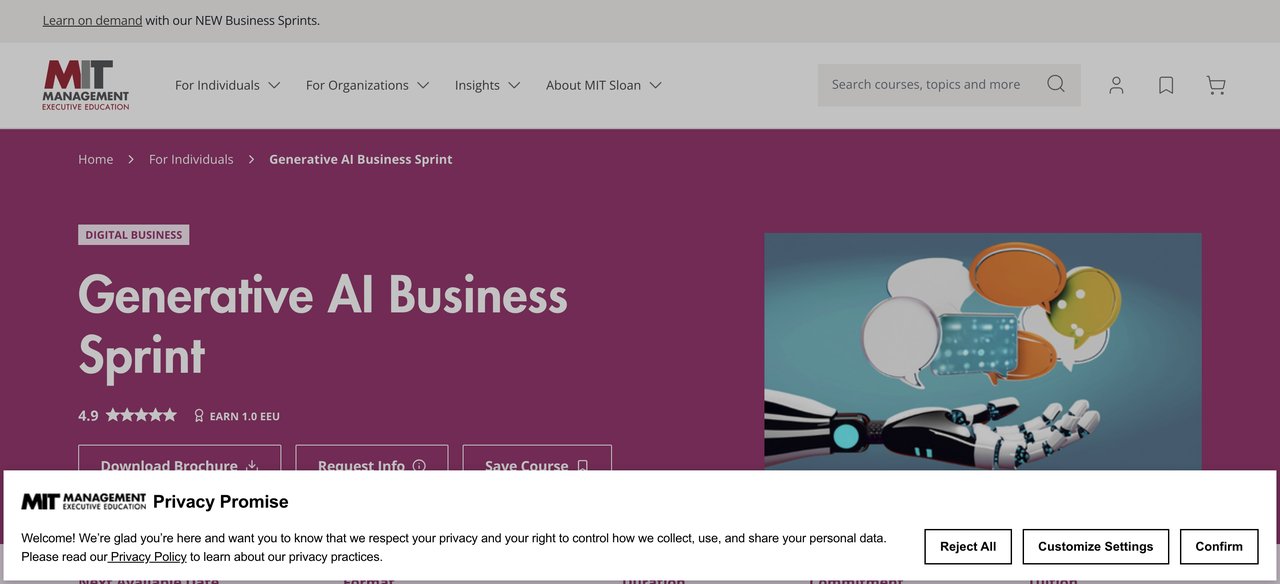1280x584 pixels.
Task: Expand the For Organizations menu
Action: coord(367,85)
